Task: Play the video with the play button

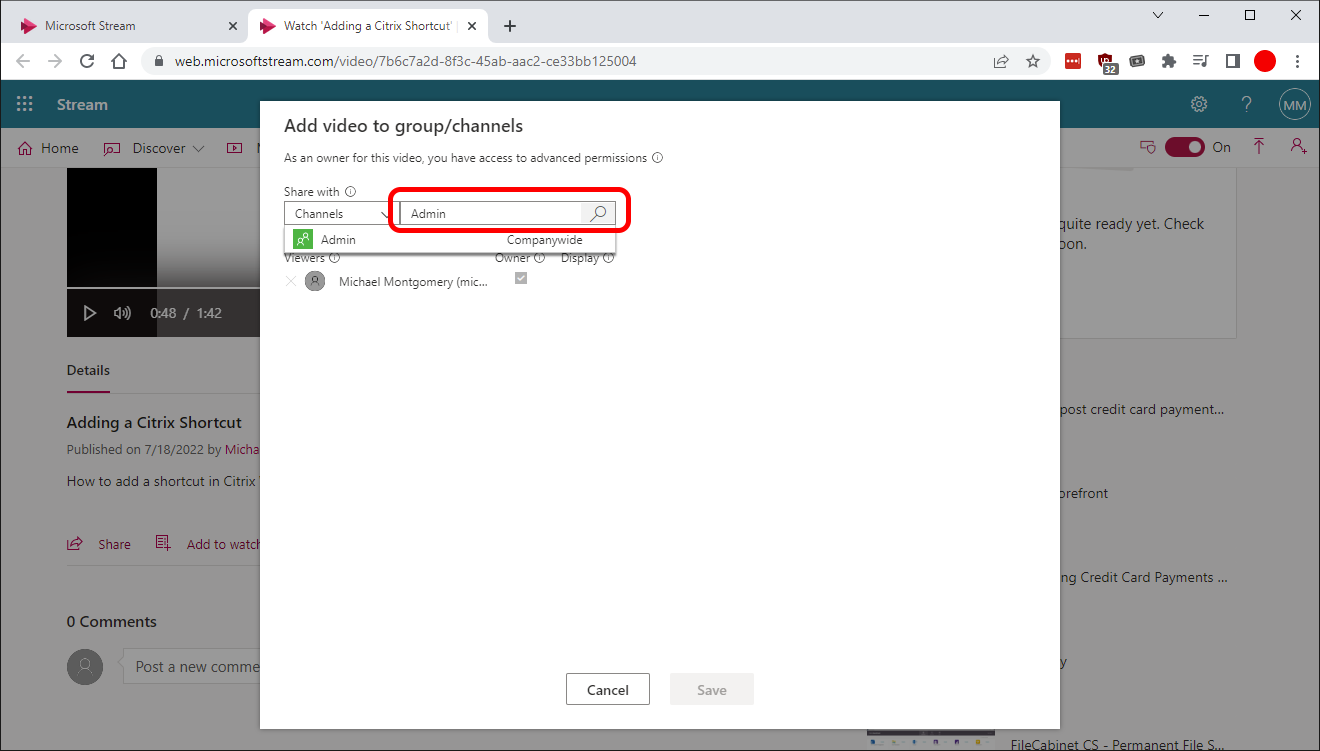Action: 89,313
